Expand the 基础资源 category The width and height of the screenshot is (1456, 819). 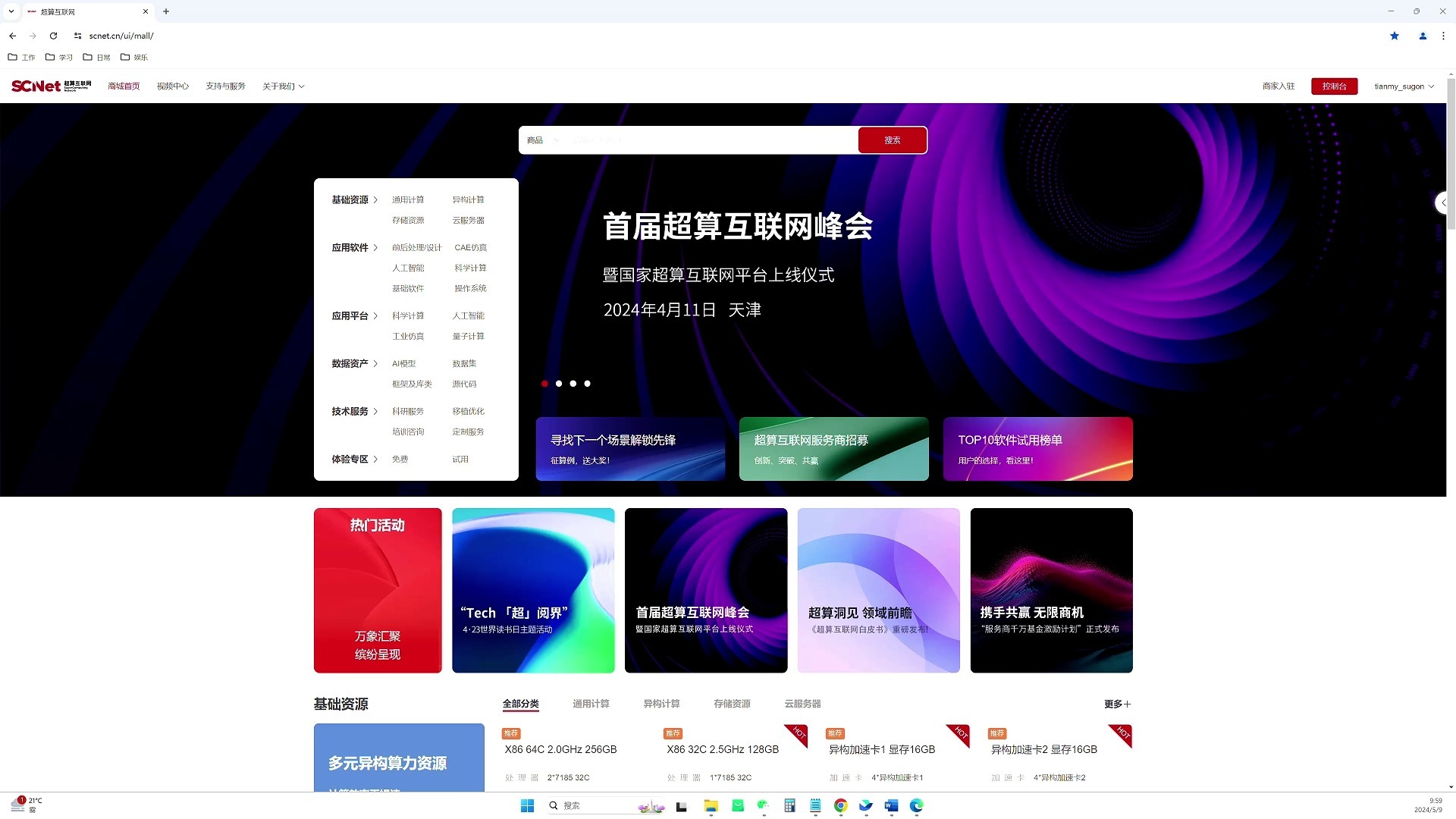[x=354, y=200]
